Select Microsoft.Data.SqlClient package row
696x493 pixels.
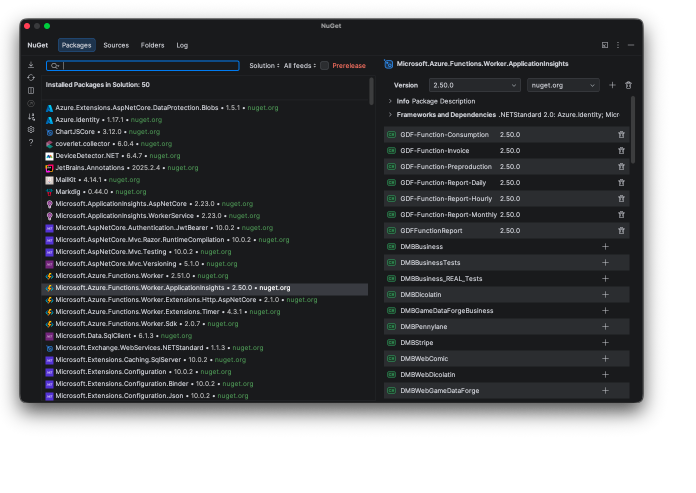(205, 335)
